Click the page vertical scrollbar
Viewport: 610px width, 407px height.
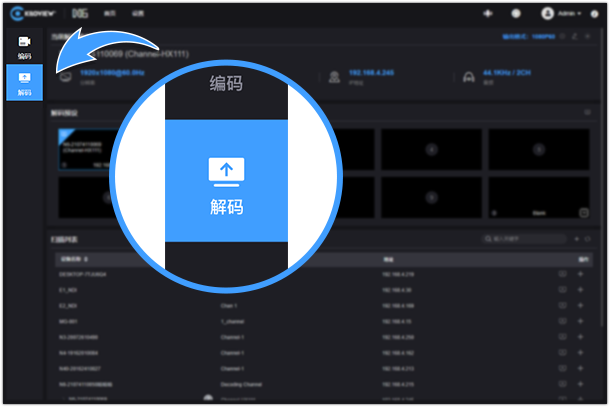603,175
